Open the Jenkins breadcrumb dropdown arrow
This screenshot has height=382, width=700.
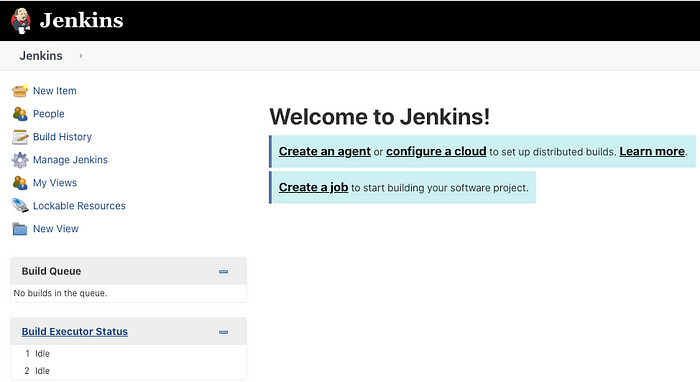(81, 56)
